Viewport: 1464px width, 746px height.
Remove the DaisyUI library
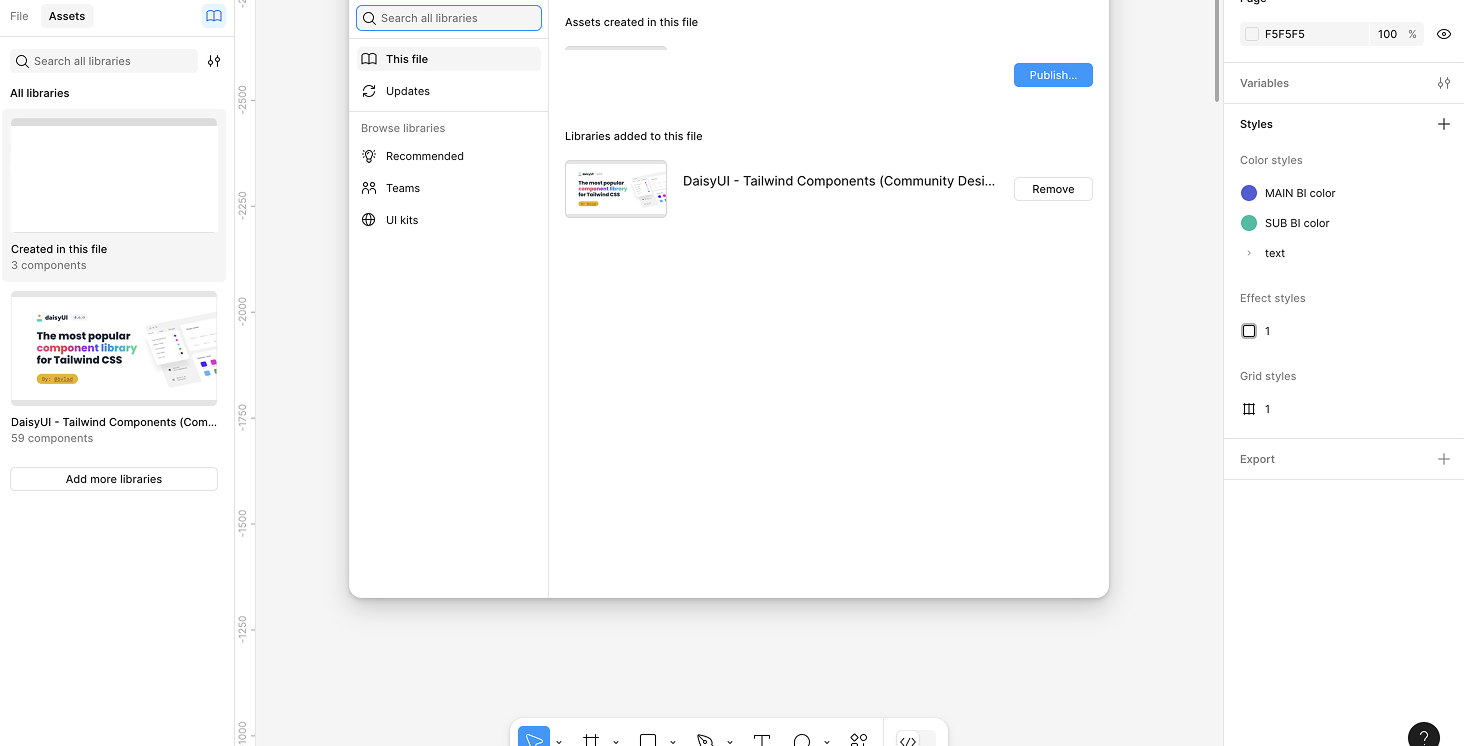click(1053, 189)
